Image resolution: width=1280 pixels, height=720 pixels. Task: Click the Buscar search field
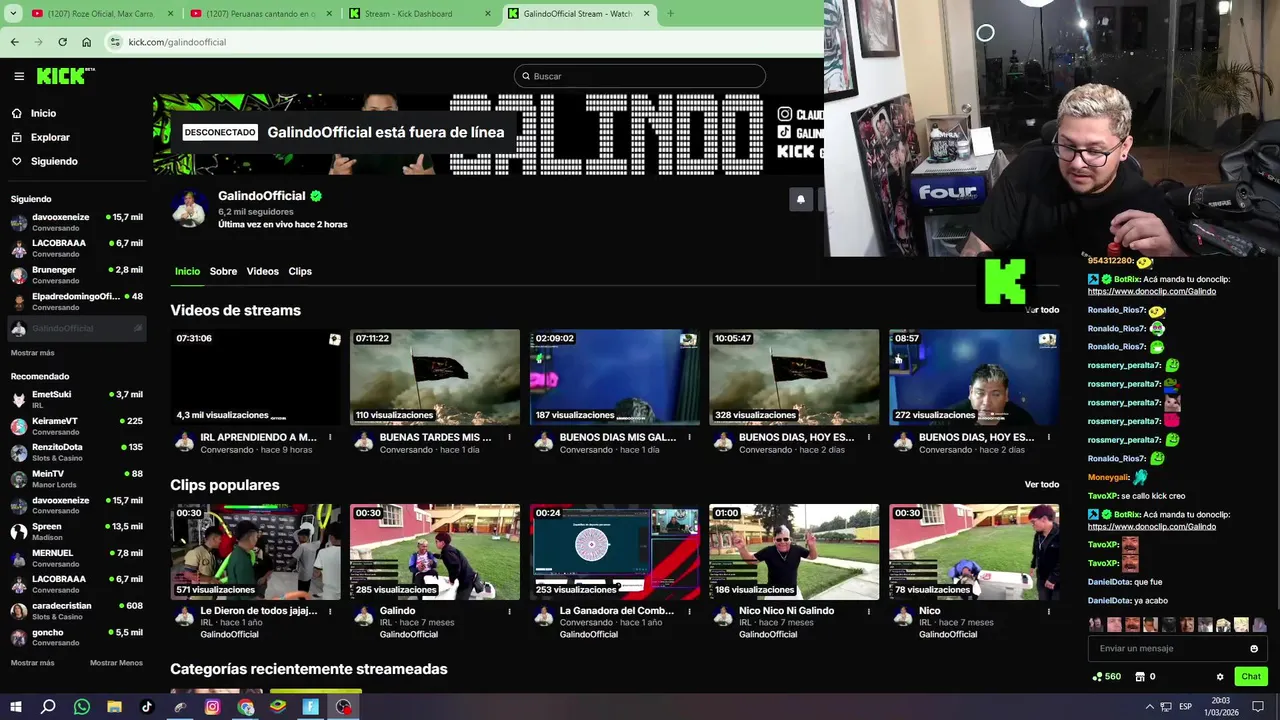[640, 76]
